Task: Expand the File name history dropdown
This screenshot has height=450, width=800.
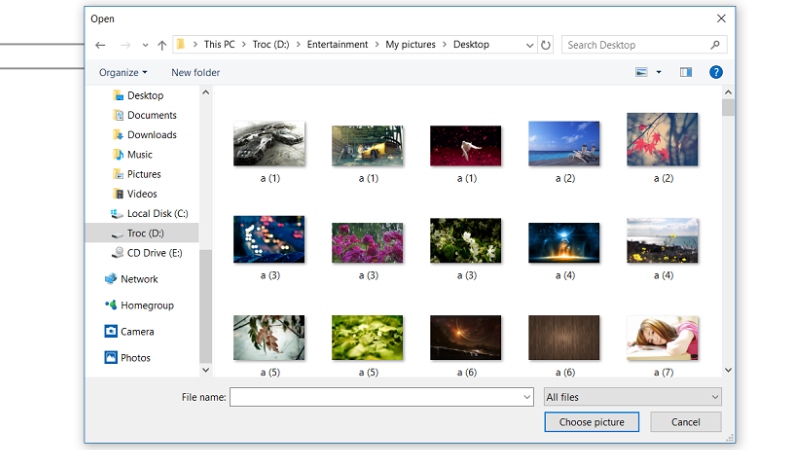Action: (527, 397)
